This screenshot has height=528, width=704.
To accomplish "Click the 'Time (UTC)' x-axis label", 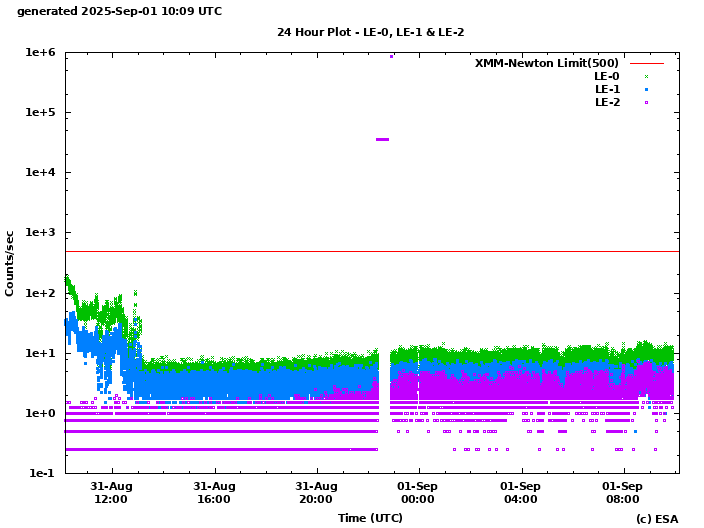I will pyautogui.click(x=370, y=518).
